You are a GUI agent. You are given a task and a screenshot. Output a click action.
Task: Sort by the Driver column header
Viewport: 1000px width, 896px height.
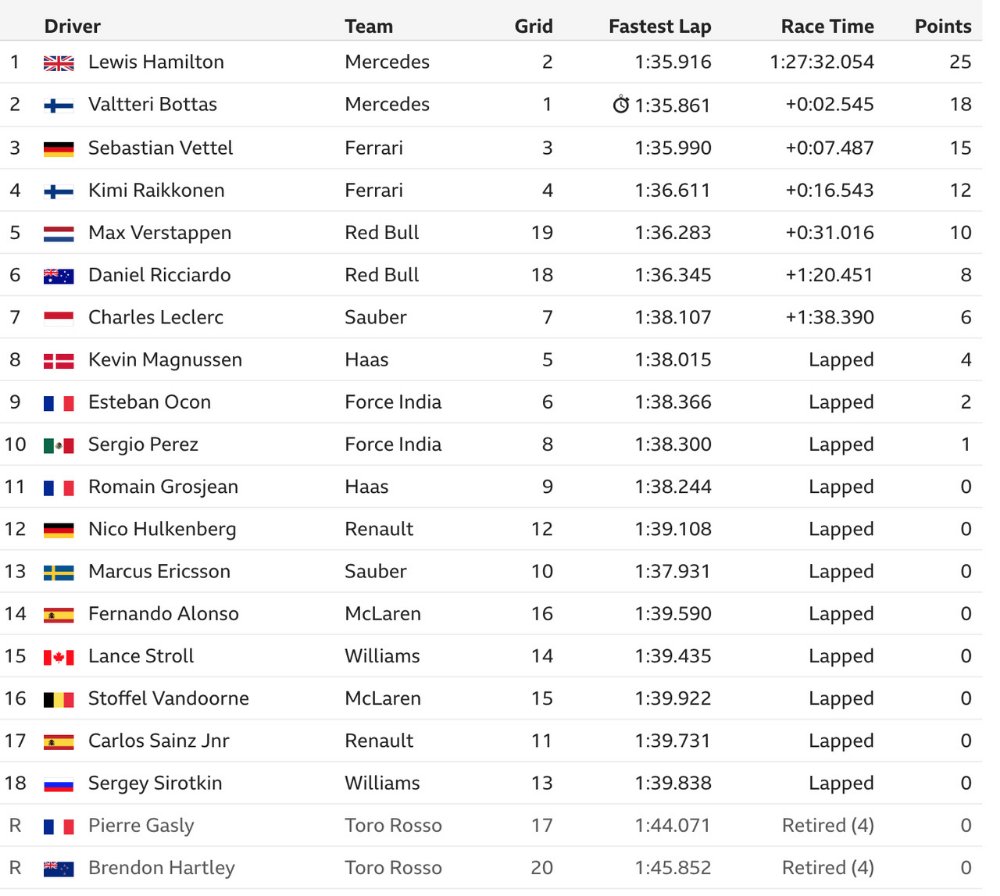point(72,26)
